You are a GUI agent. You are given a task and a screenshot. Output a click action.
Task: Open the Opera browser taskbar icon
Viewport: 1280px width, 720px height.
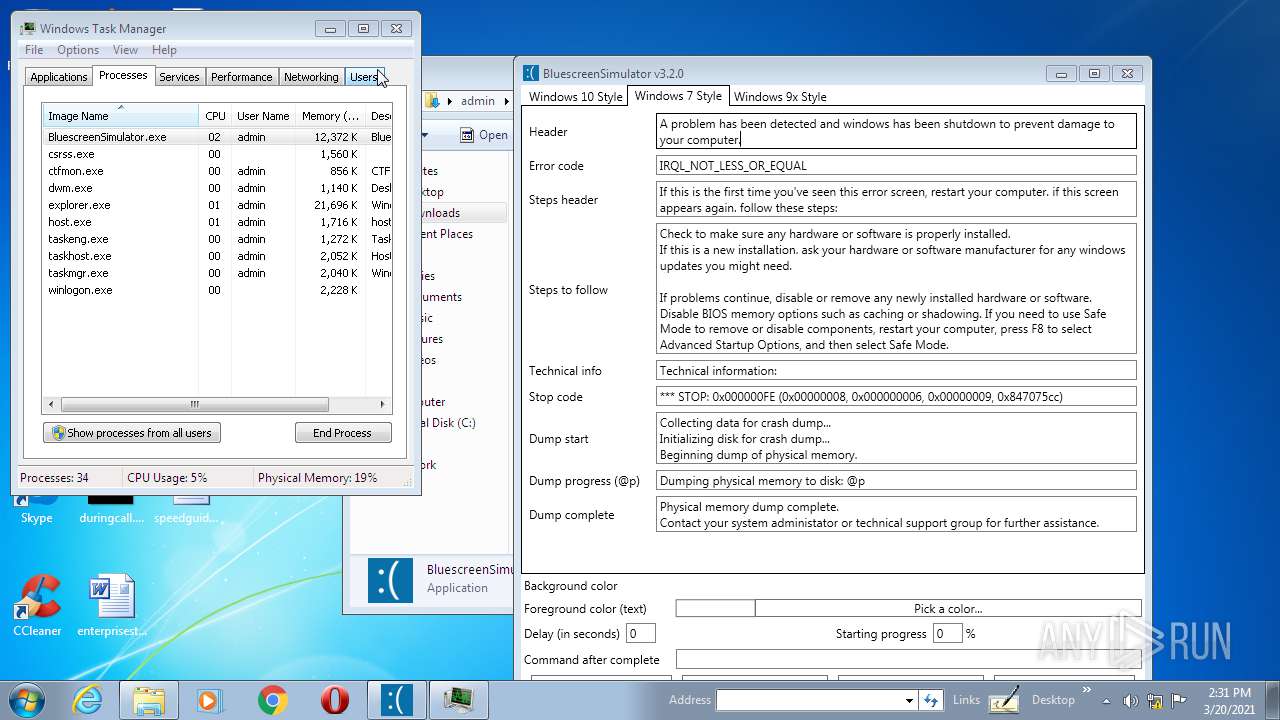coord(335,700)
